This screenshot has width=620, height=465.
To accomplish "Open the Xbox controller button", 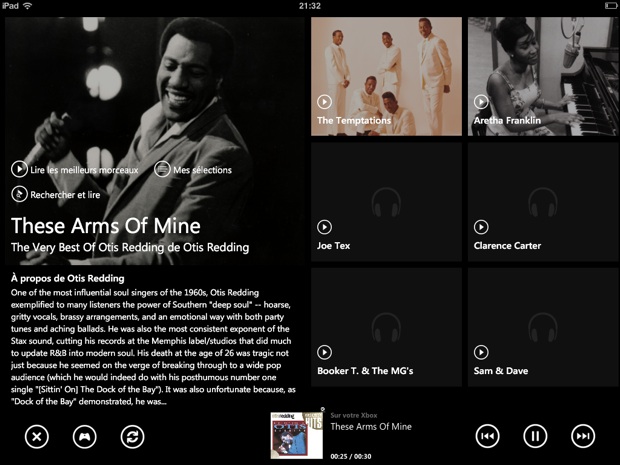I will (85, 437).
